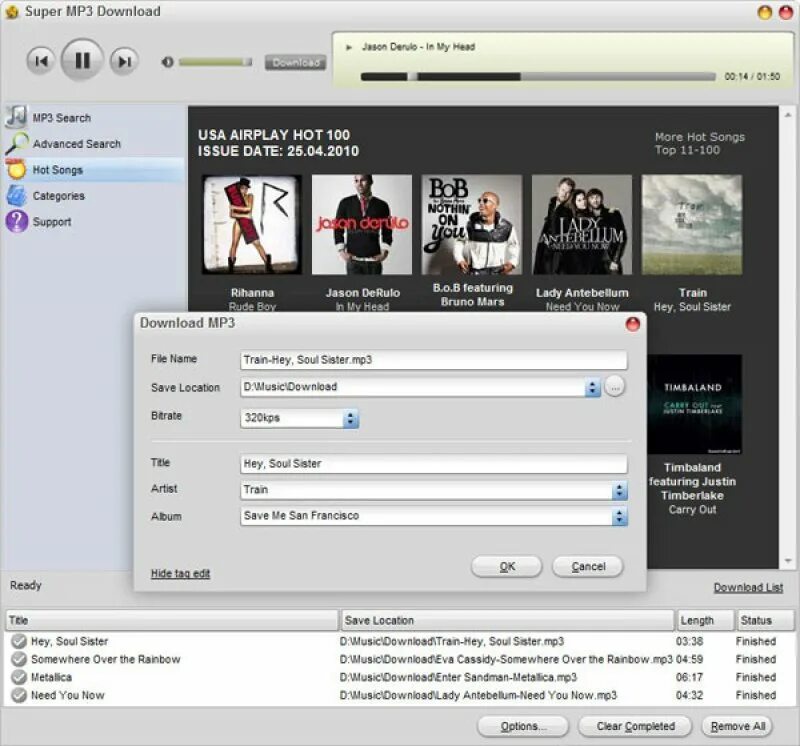Image resolution: width=800 pixels, height=746 pixels.
Task: Click the checkmark icon for Somewhere Over the Rainbow
Action: (19, 659)
